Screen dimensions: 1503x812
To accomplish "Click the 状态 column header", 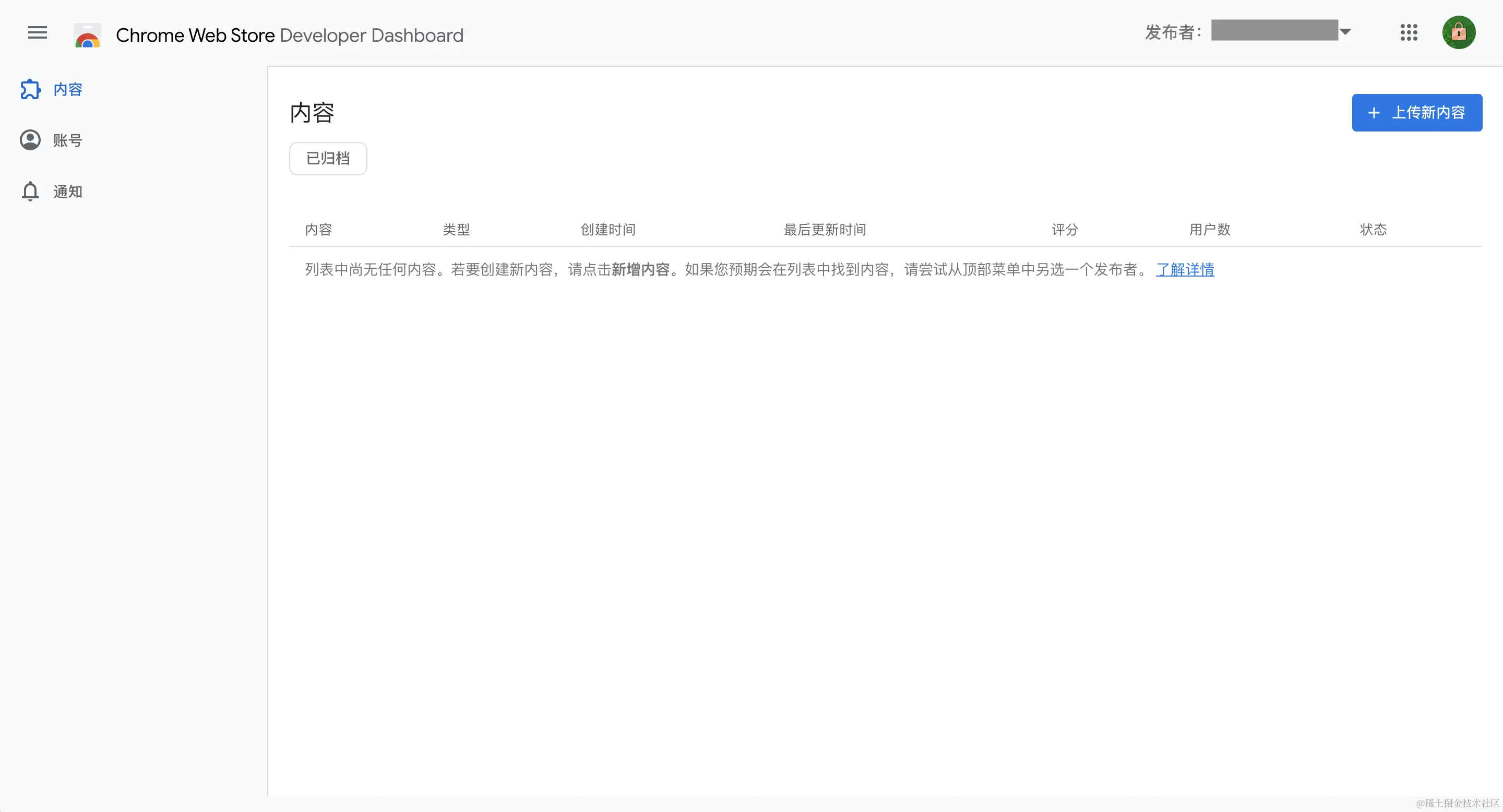I will pyautogui.click(x=1373, y=230).
